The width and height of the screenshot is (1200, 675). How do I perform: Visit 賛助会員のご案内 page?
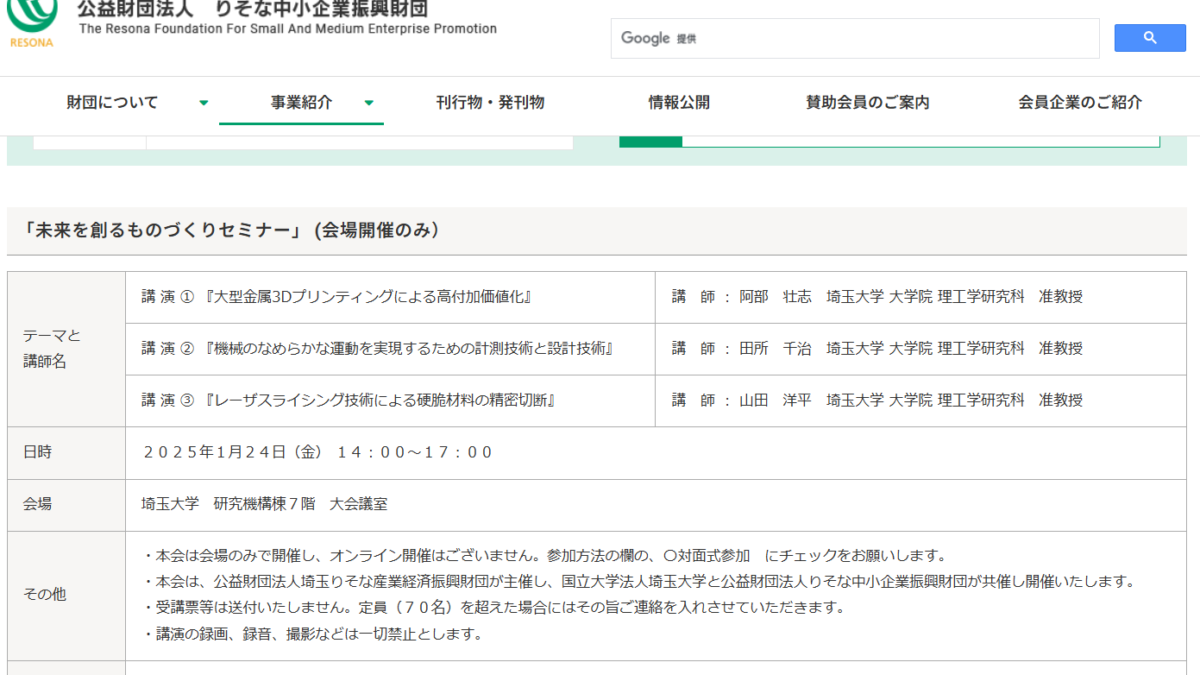pyautogui.click(x=867, y=103)
